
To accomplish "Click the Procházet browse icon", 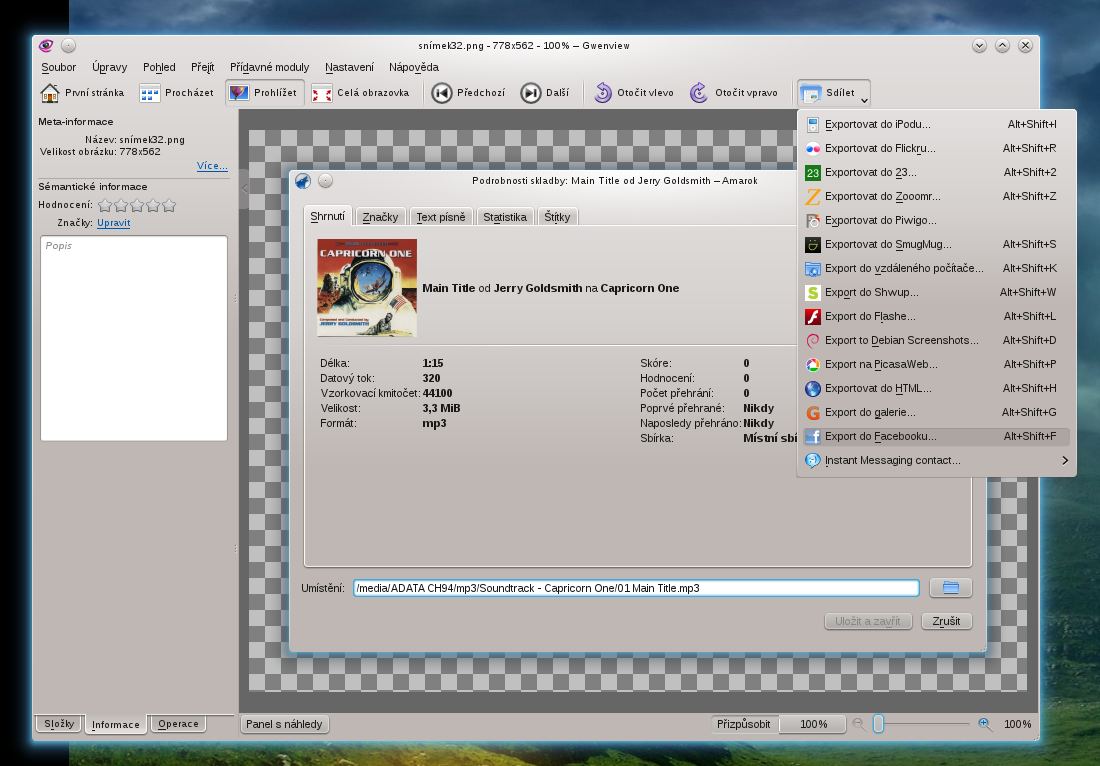I will [149, 93].
